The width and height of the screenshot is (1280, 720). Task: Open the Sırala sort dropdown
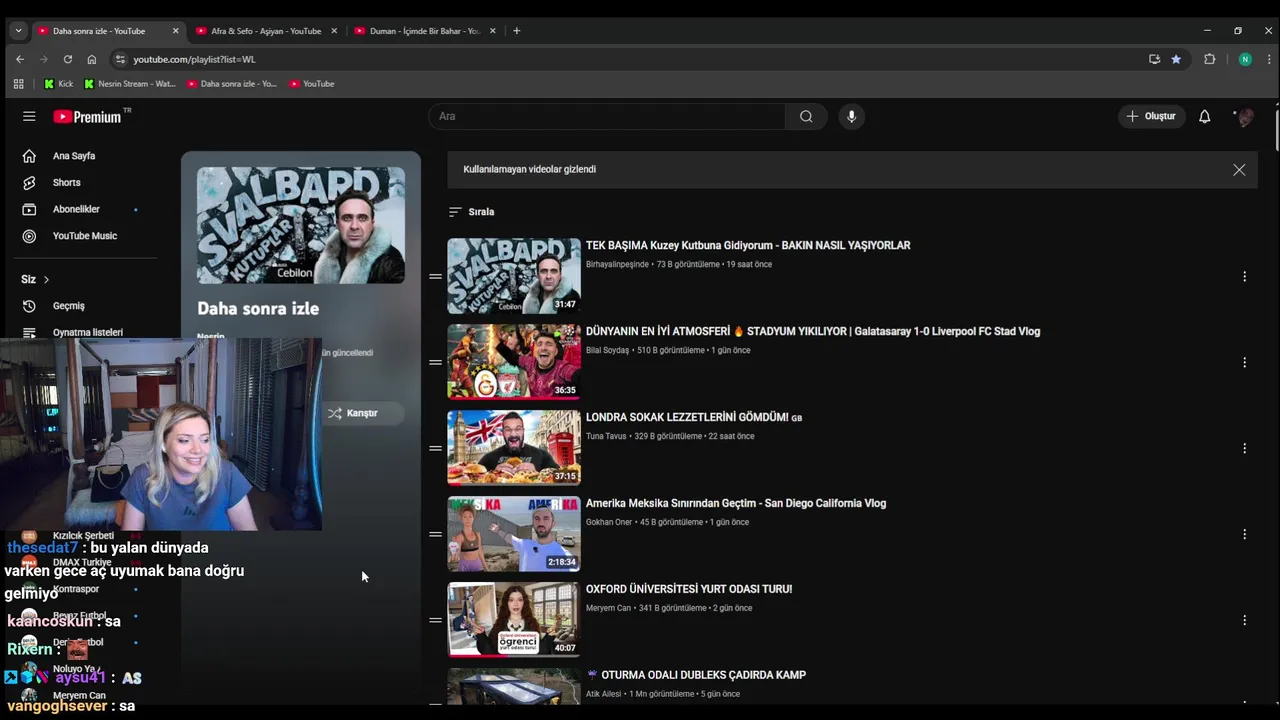tap(471, 212)
